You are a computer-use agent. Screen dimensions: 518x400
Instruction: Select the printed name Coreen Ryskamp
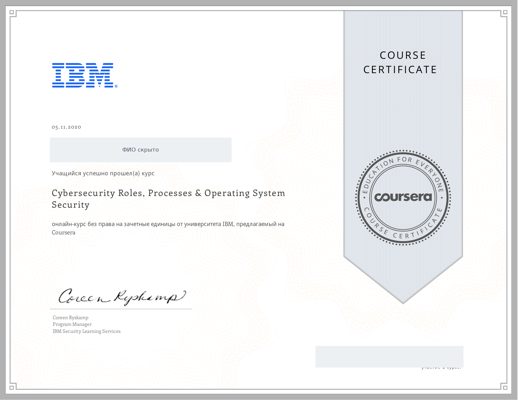(70, 318)
